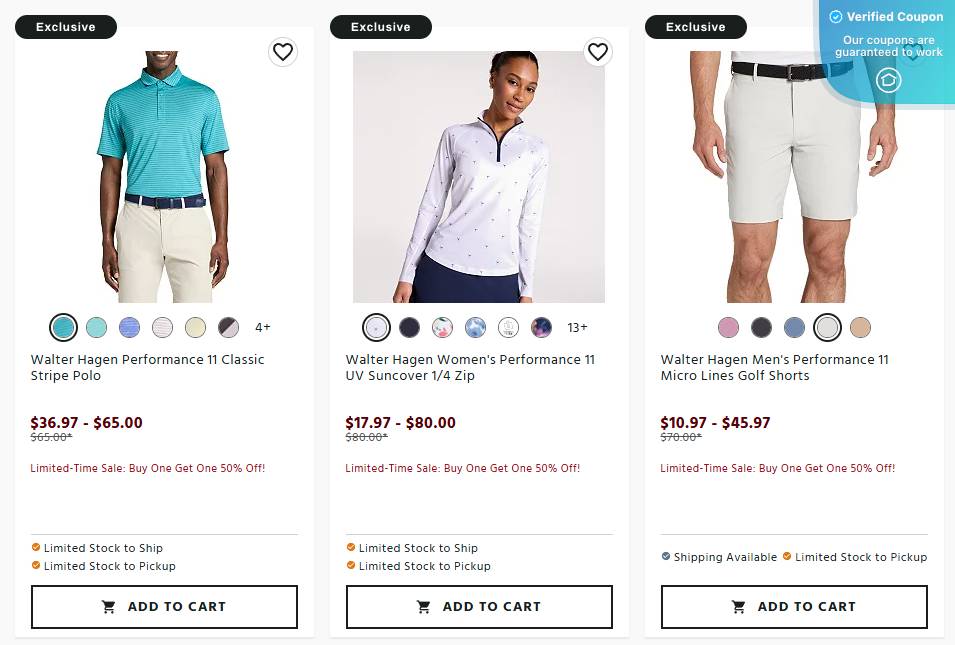Click the home icon in the coupon overlay
The image size is (955, 645).
pyautogui.click(x=887, y=80)
